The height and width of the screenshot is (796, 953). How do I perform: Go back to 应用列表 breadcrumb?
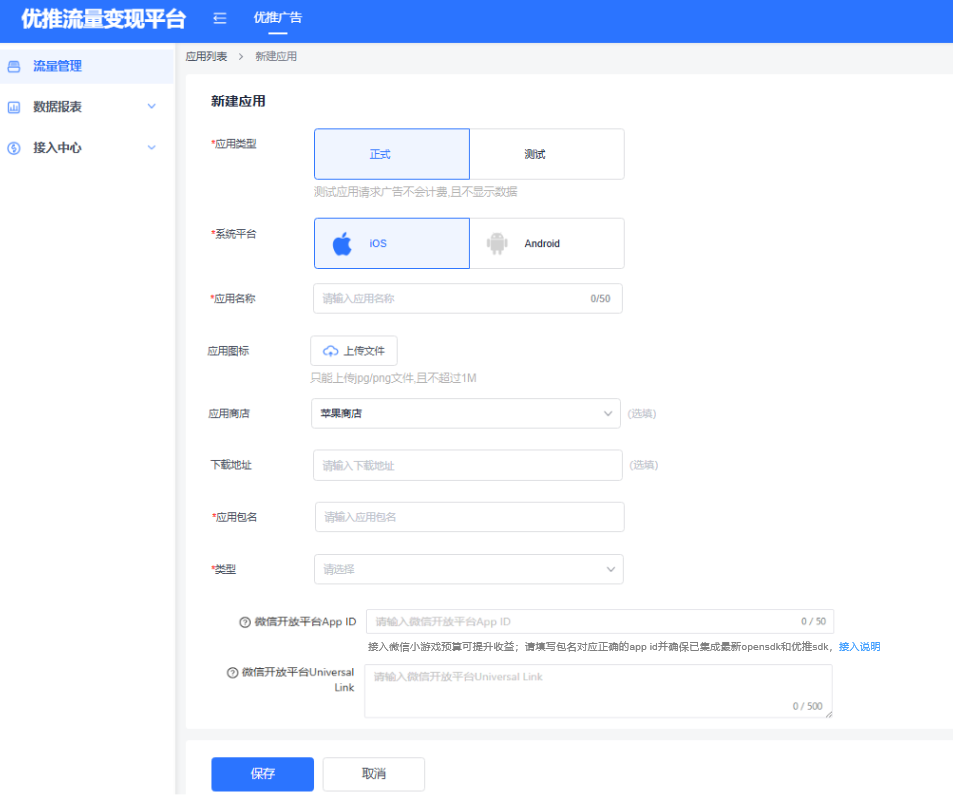206,57
